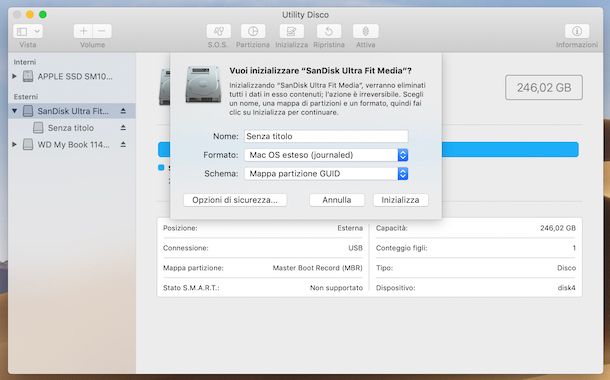610x380 pixels.
Task: Click the Capacità 246,02 GB value
Action: (x=557, y=228)
